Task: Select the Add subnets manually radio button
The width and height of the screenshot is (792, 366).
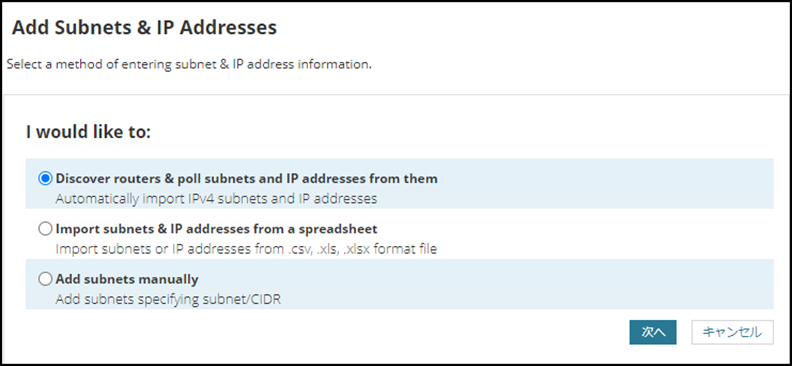Action: (45, 279)
